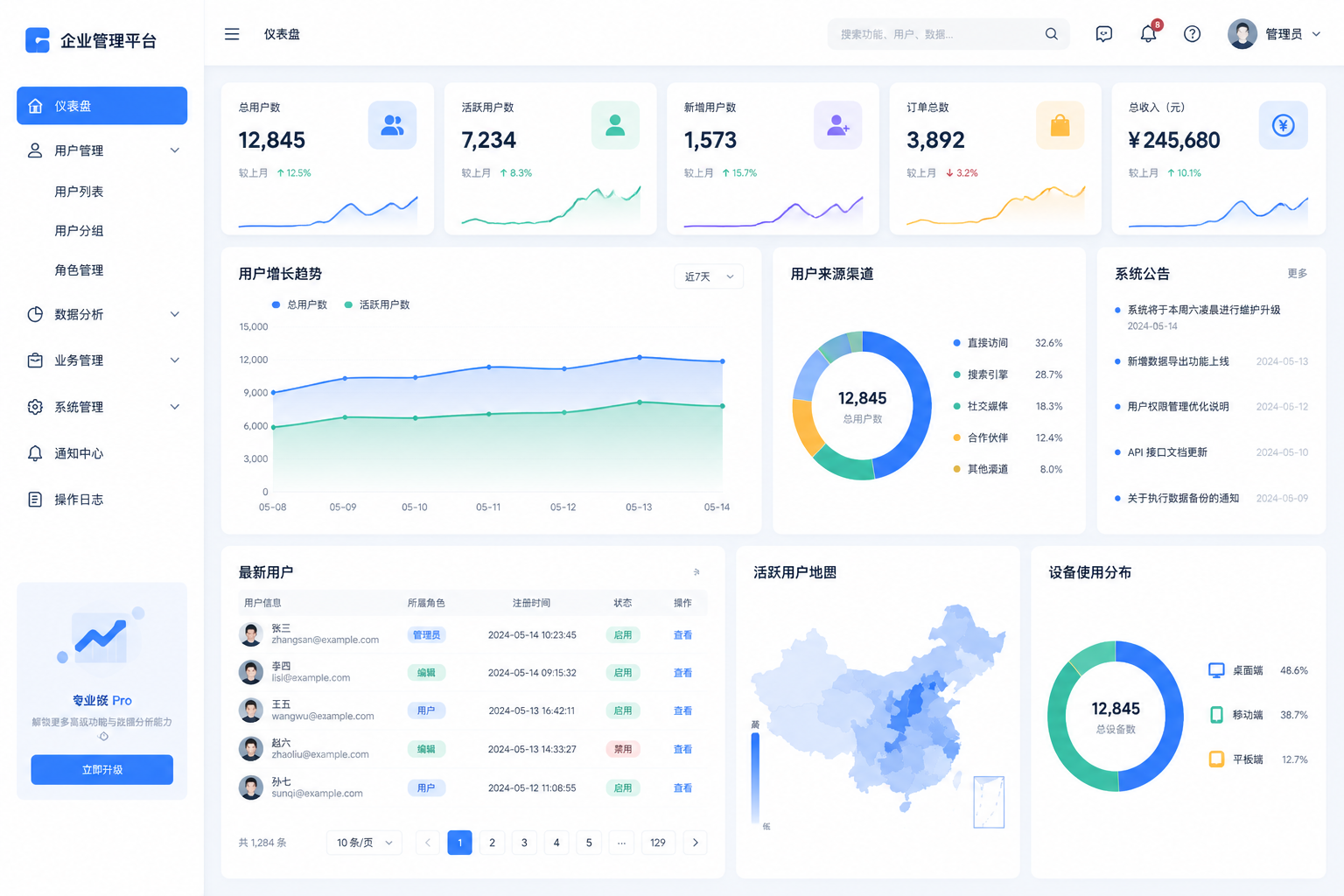This screenshot has height=896, width=1344.
Task: Open the 近7天 time range dropdown
Action: tap(709, 276)
